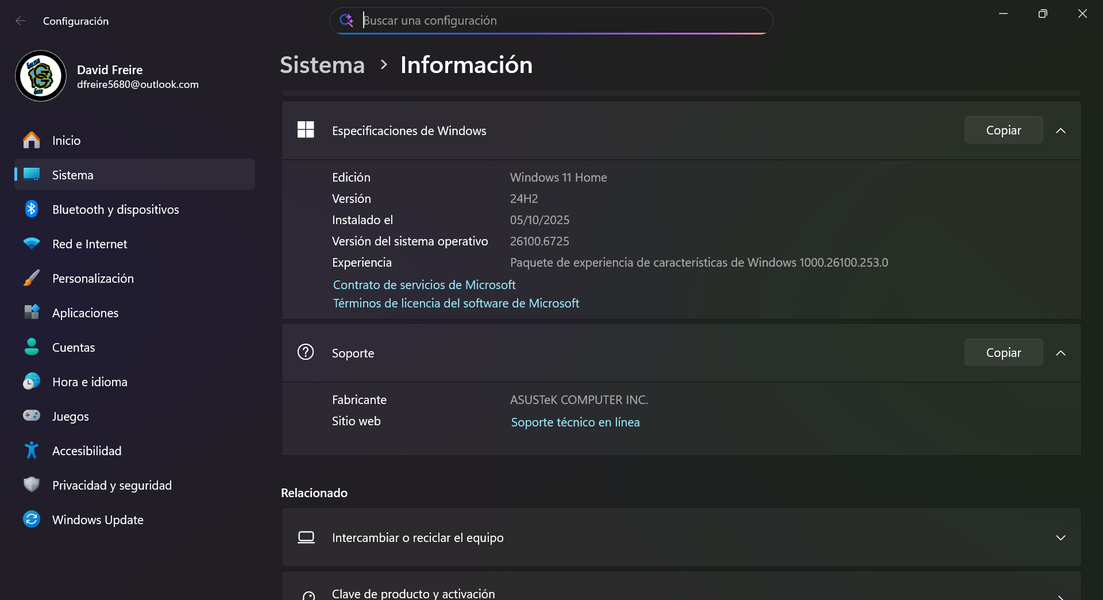The image size is (1103, 600).
Task: Select the Personalización paintbrush icon
Action: point(32,278)
